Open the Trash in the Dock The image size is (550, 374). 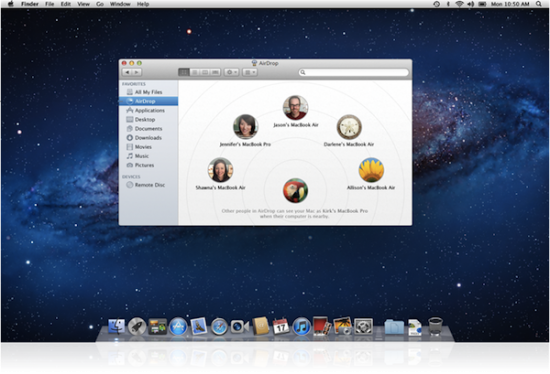435,326
